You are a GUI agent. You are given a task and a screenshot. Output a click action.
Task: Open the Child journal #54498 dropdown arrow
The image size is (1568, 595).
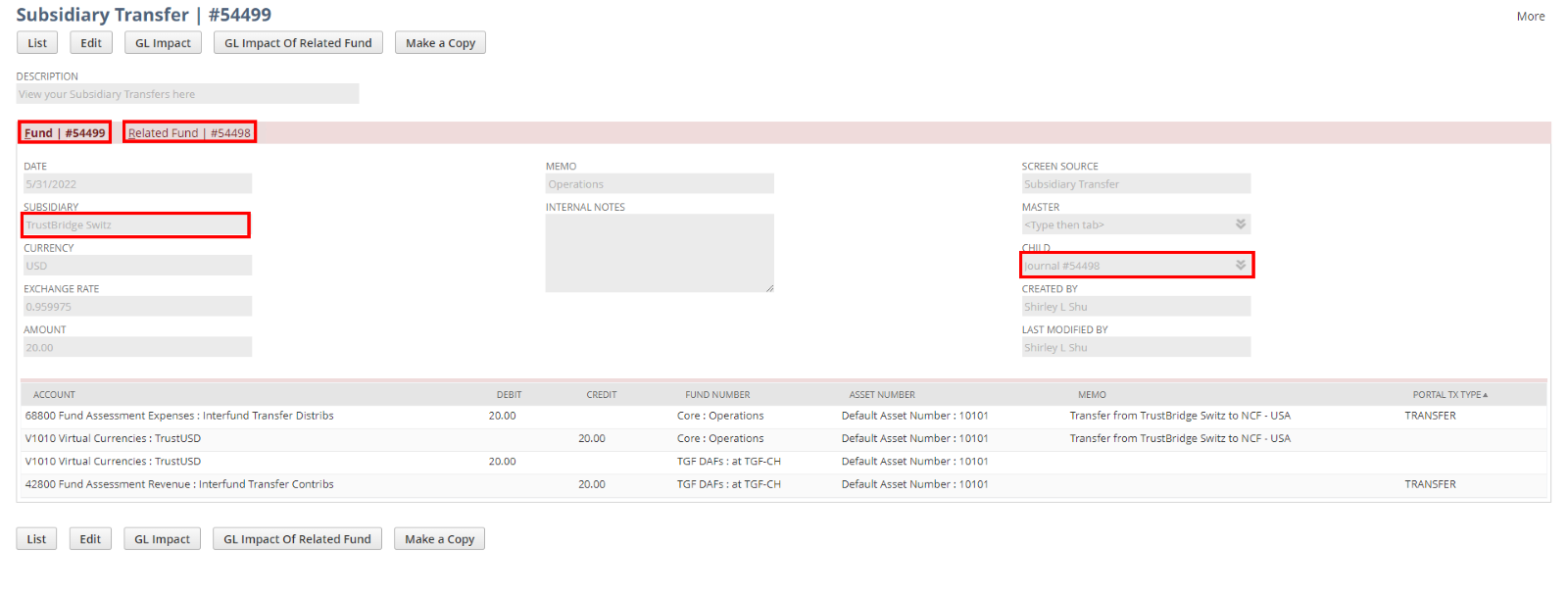[x=1240, y=266]
